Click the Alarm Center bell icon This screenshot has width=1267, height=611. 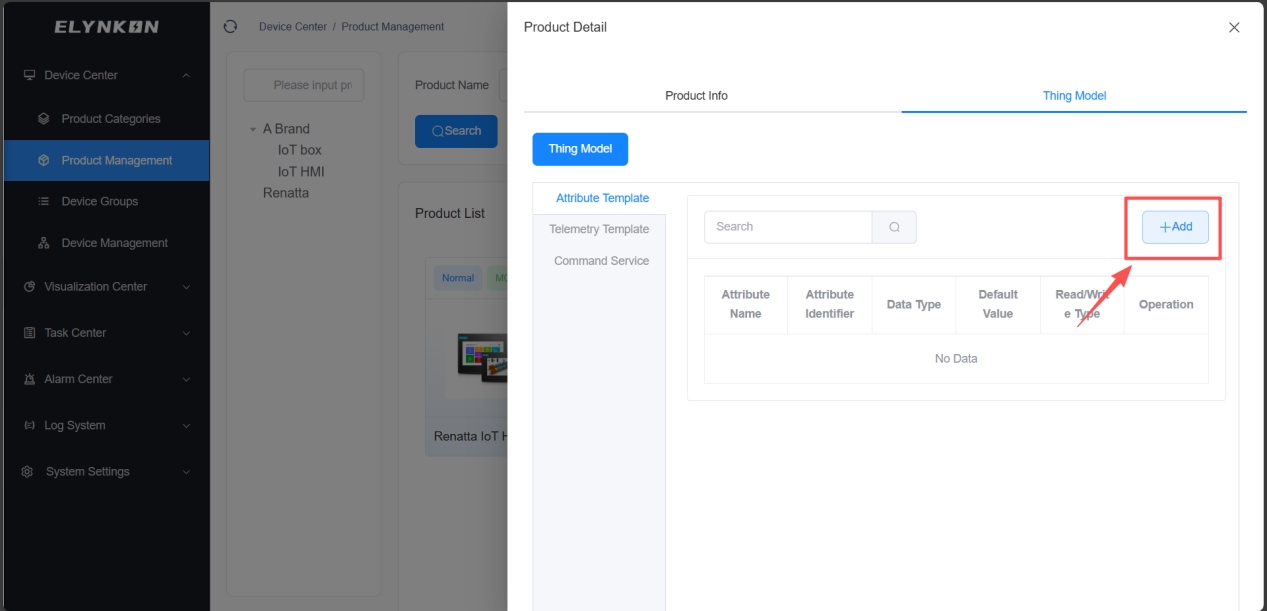[x=29, y=379]
